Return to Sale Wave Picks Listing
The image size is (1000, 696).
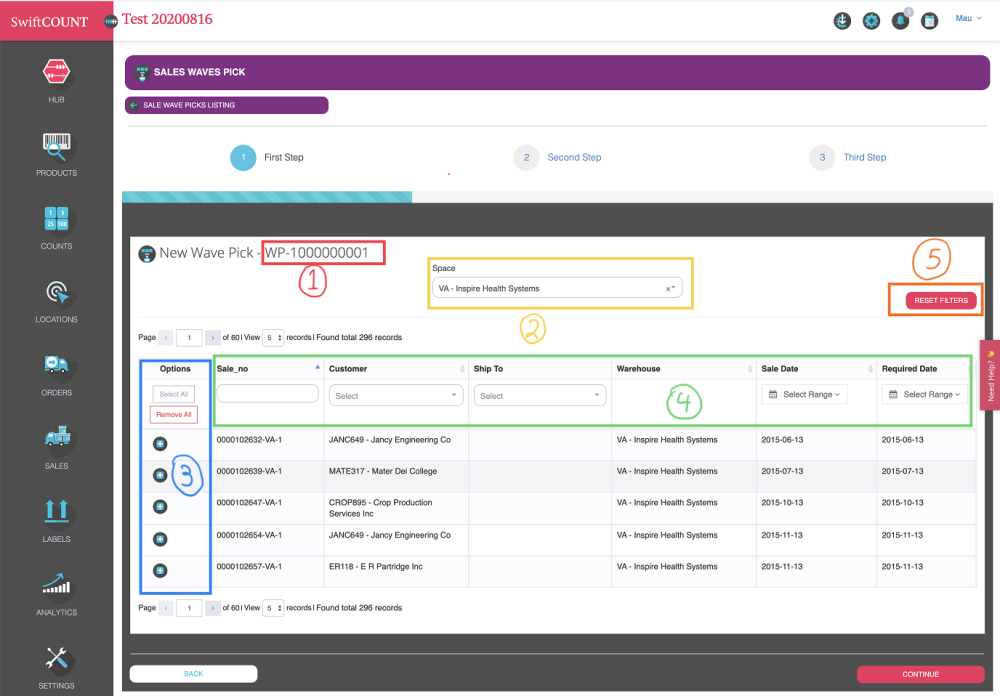click(x=226, y=105)
